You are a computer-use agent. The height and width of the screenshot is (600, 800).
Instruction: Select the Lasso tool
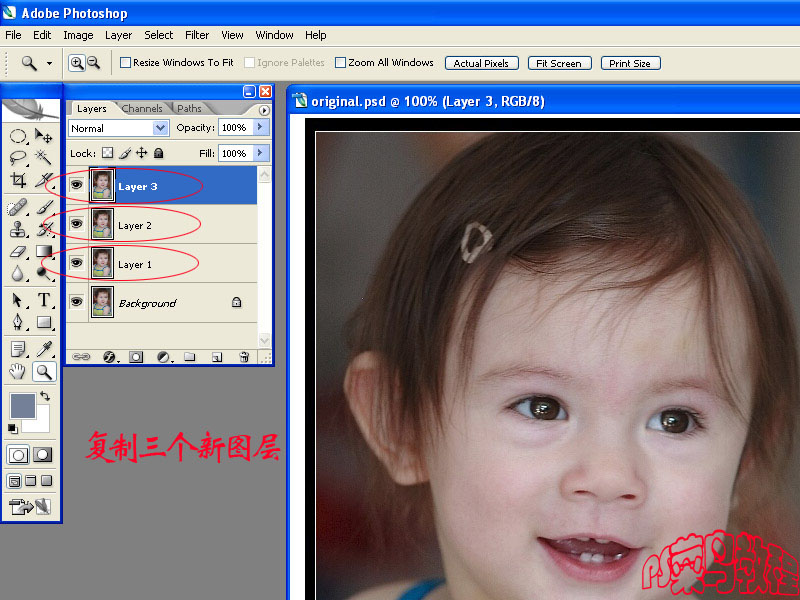18,158
